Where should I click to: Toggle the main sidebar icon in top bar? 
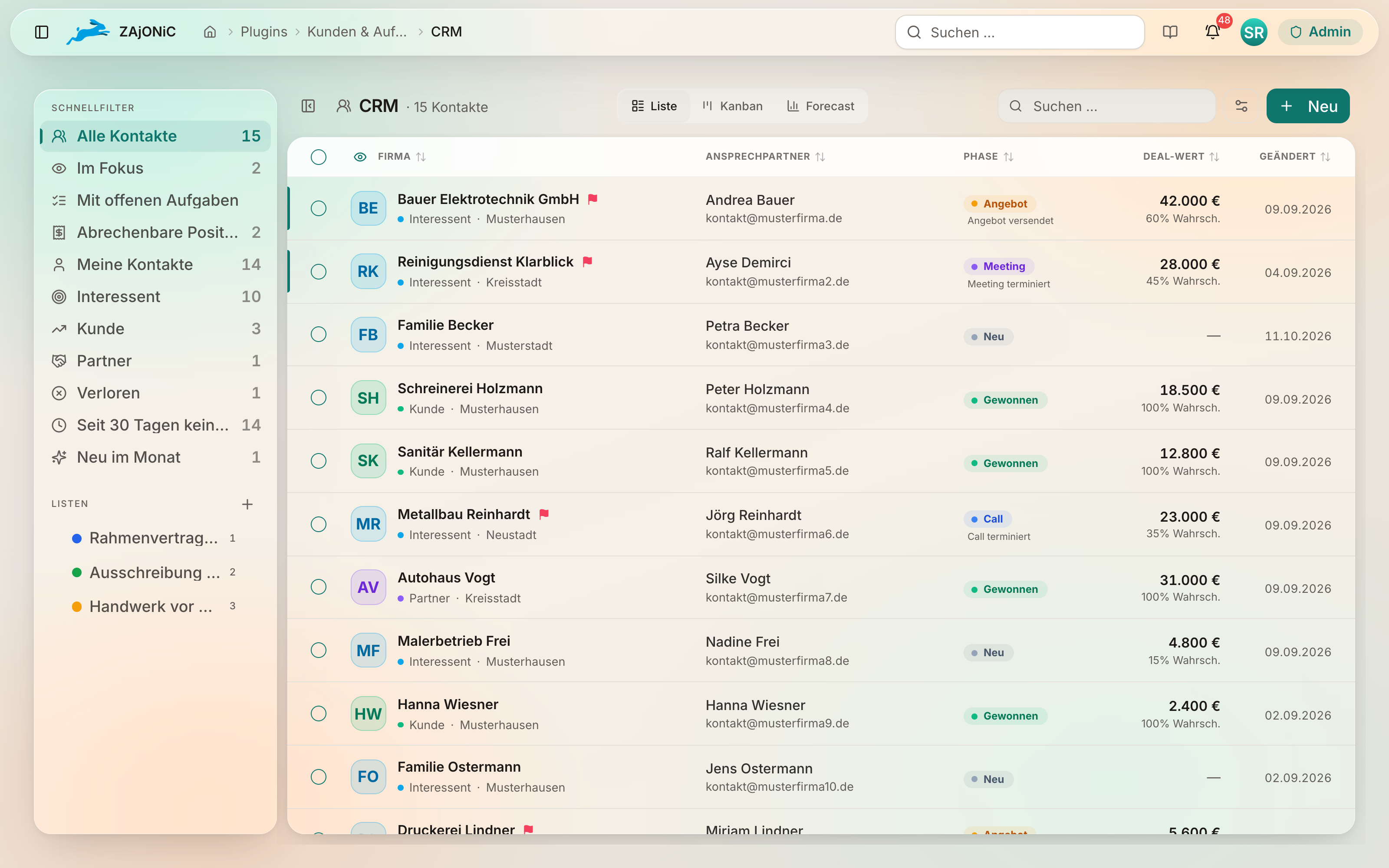[x=41, y=32]
